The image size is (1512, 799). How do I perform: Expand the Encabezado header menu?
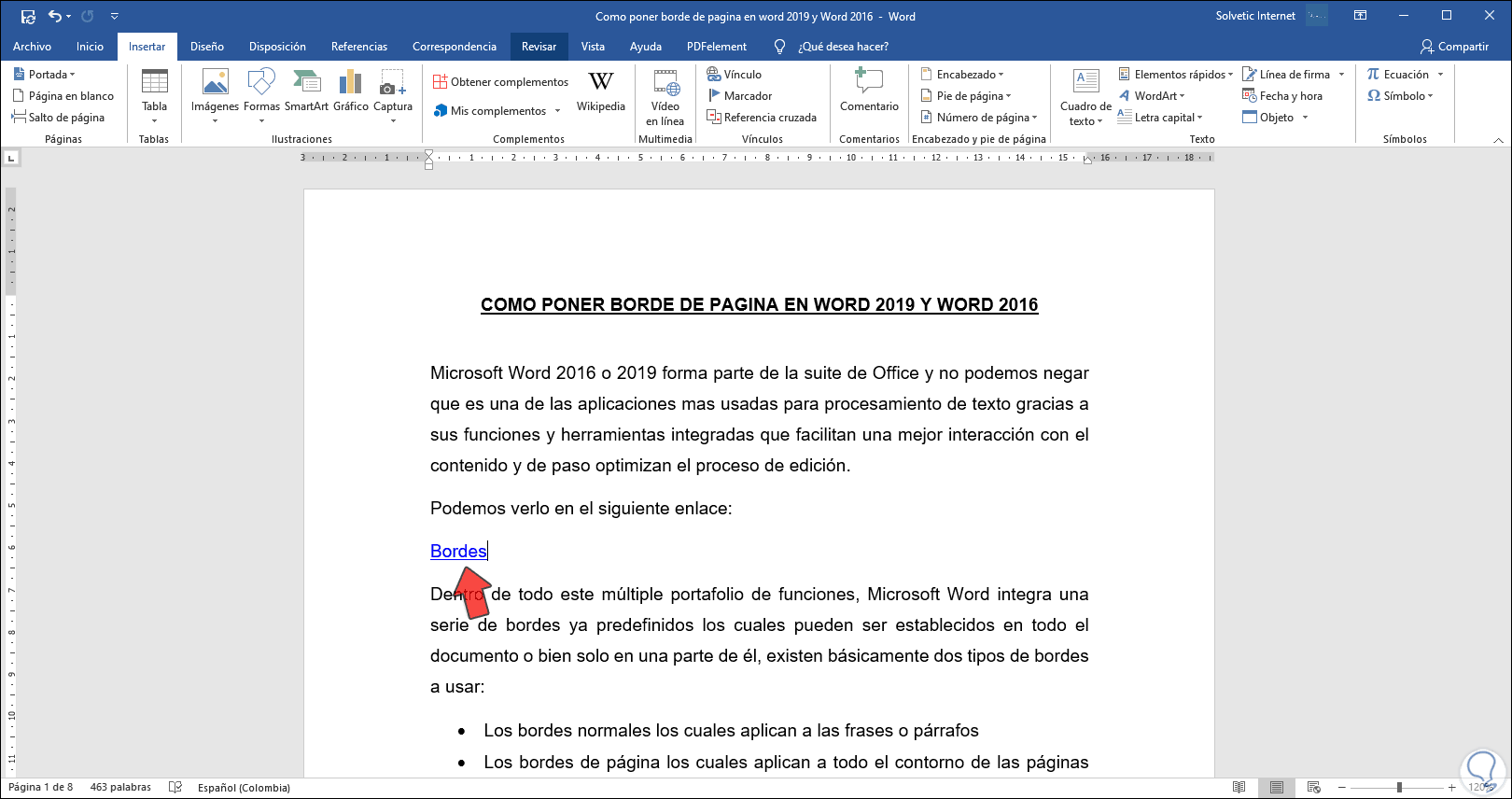pos(962,75)
